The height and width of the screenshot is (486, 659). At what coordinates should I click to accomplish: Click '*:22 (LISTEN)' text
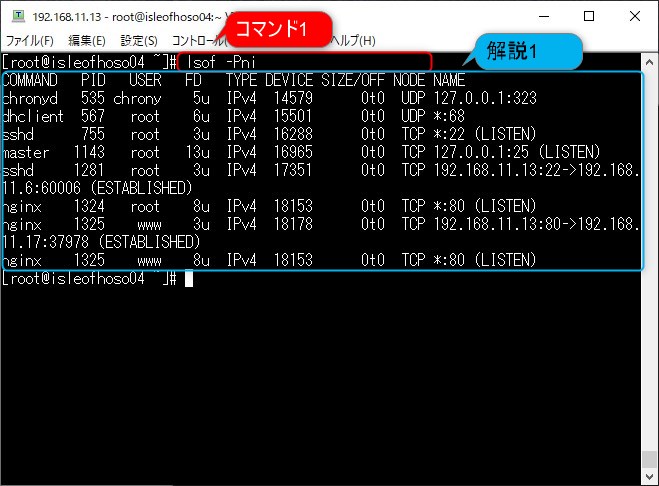485,135
